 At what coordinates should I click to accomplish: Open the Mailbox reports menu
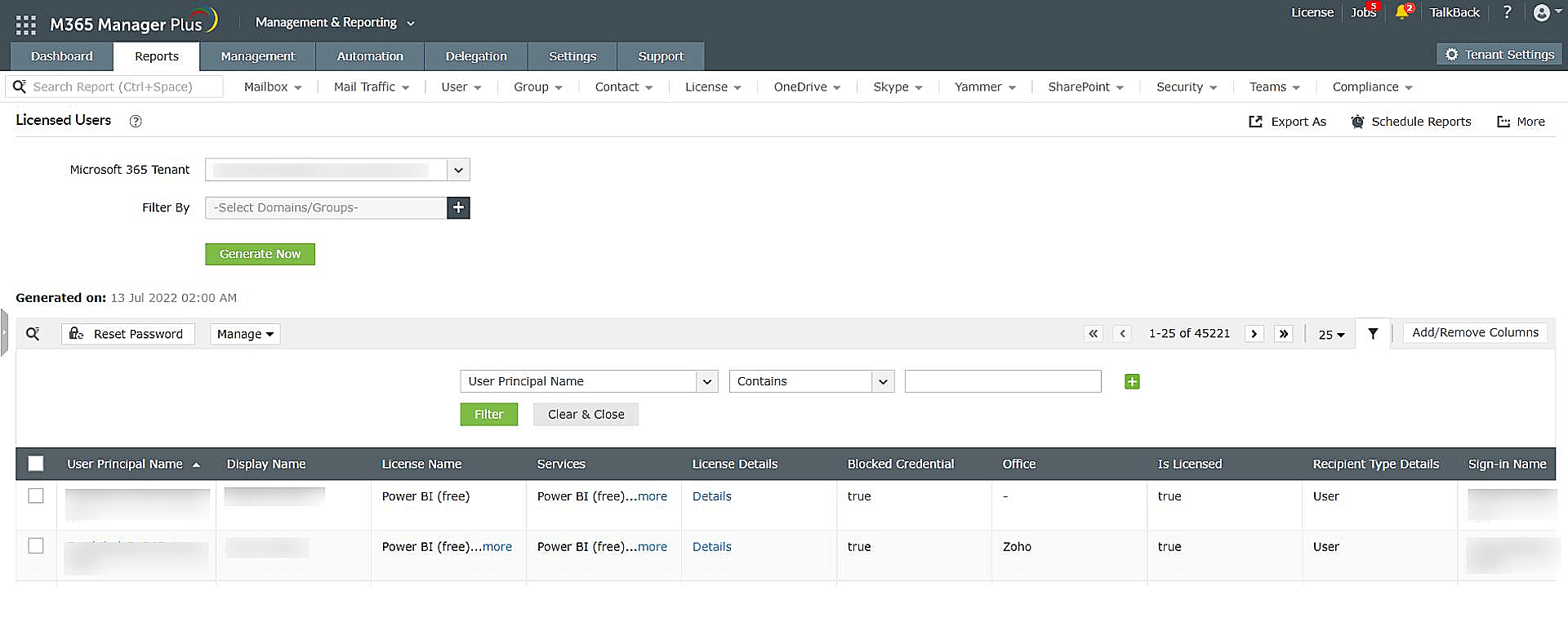point(273,87)
